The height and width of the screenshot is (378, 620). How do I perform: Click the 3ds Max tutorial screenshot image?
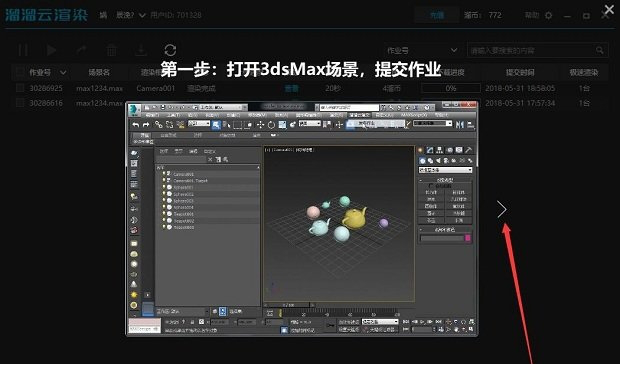click(x=302, y=219)
